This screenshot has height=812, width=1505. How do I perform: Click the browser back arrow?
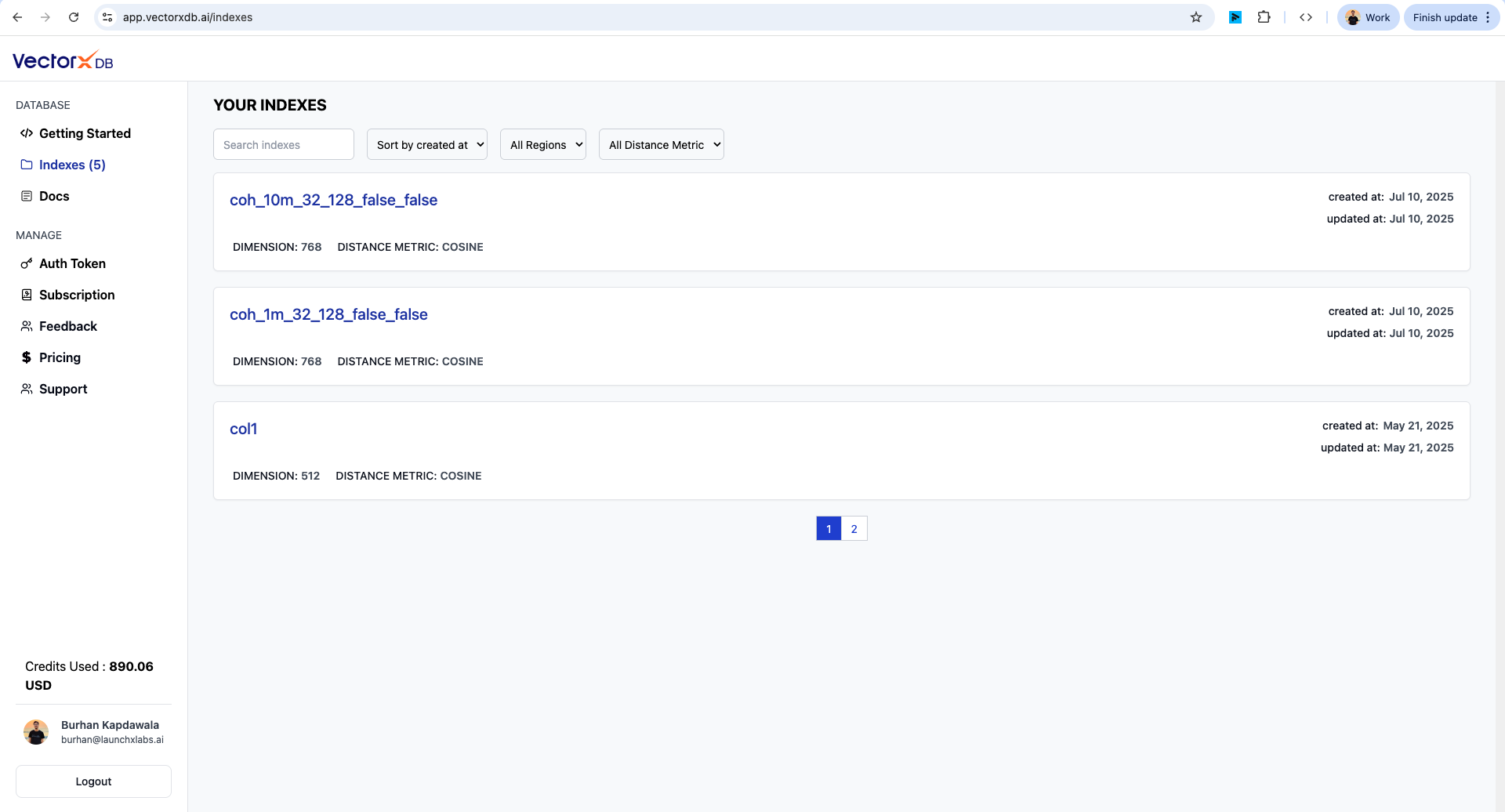tap(17, 17)
